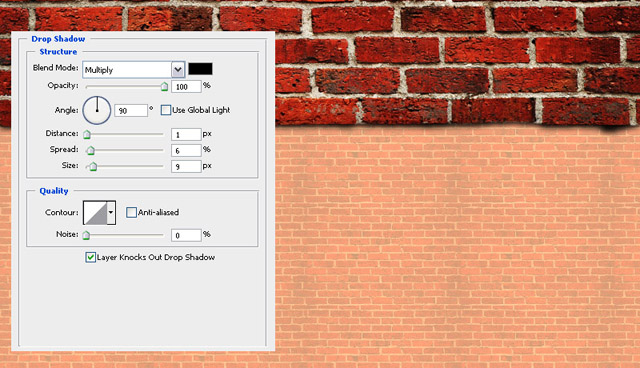Click the Size slider handle
640x368 pixels.
coord(93,166)
